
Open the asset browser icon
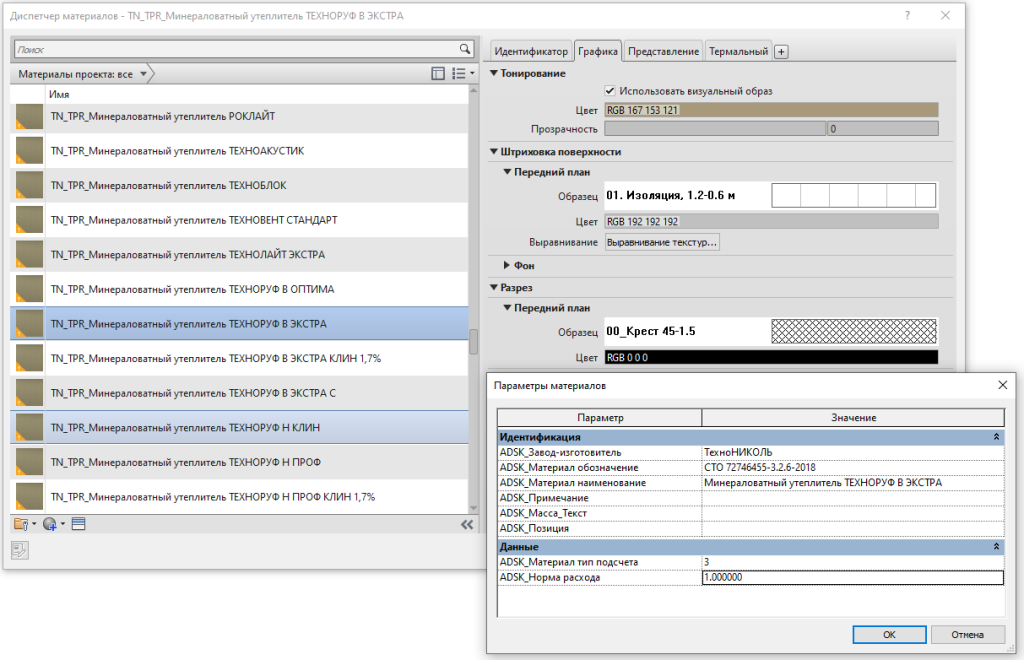[x=79, y=524]
